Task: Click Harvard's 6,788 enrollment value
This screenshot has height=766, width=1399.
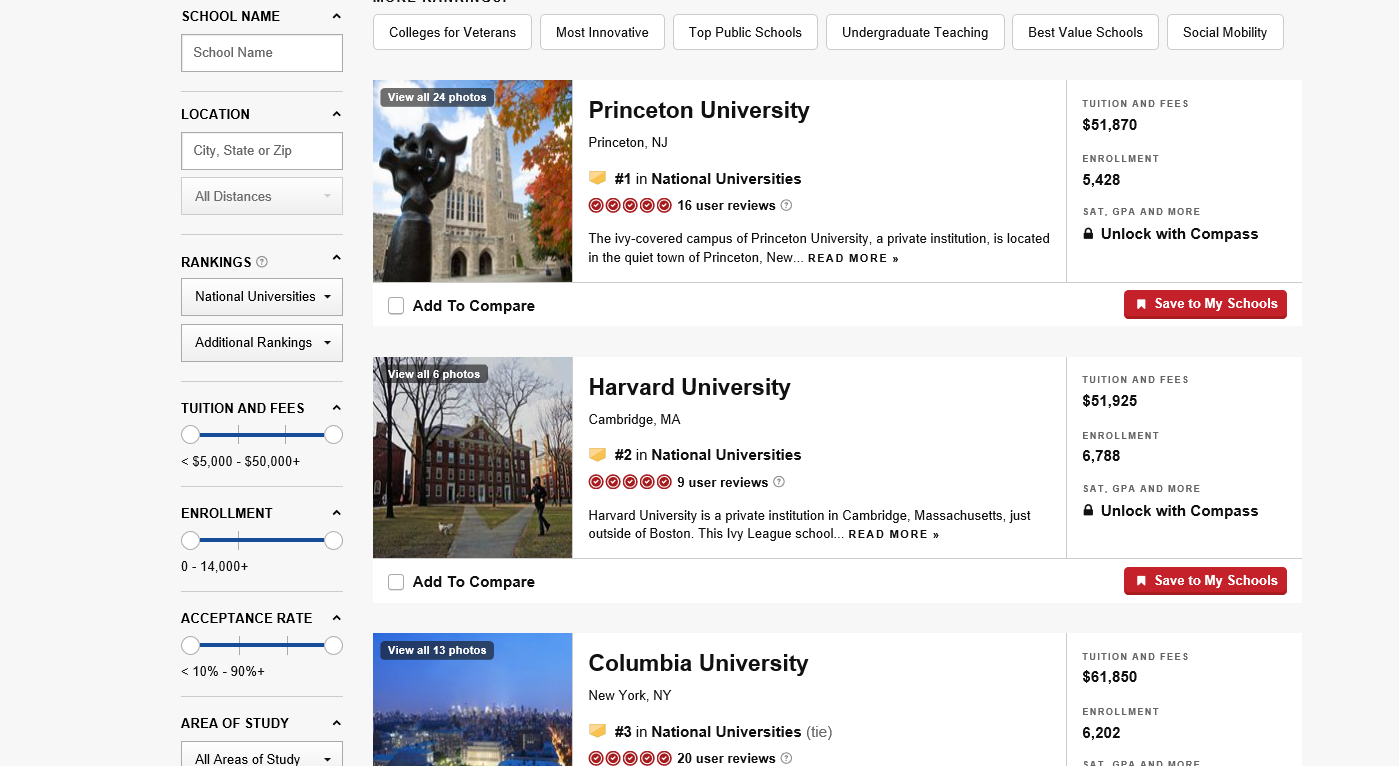Action: tap(1101, 456)
